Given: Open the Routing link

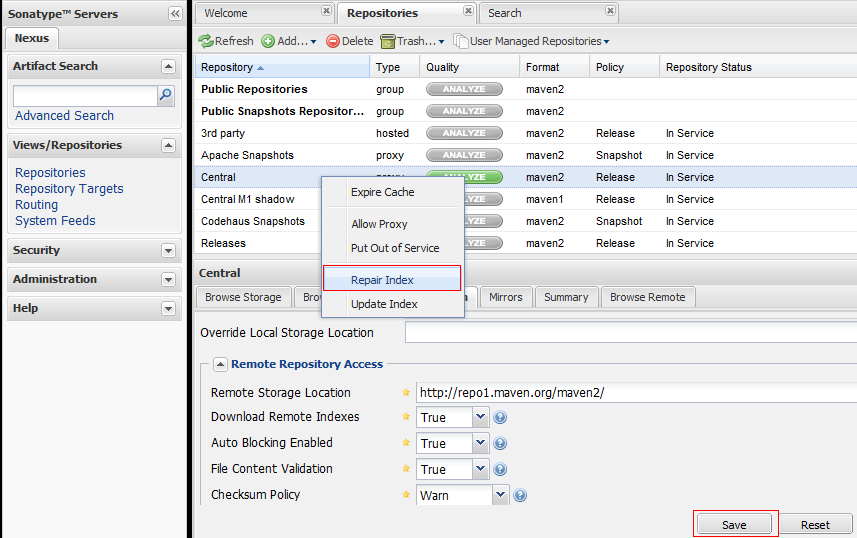Looking at the screenshot, I should (37, 205).
